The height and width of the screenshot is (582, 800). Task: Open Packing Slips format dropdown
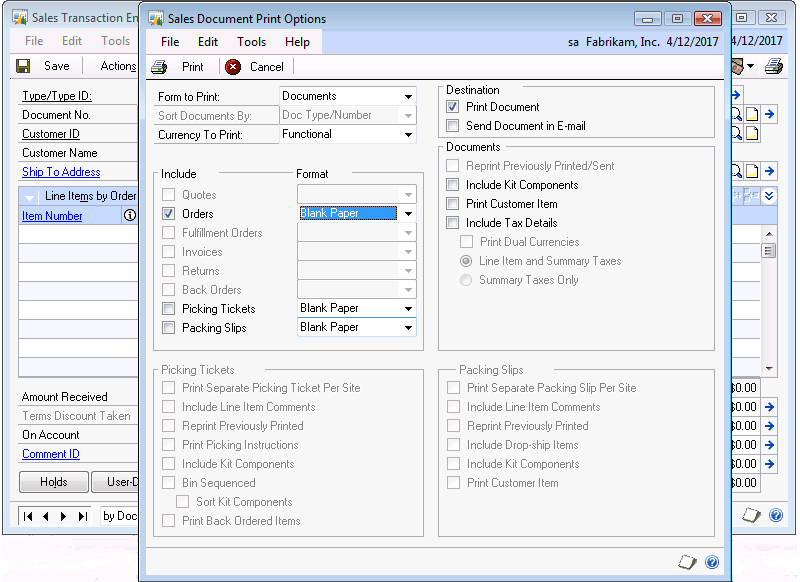point(408,328)
